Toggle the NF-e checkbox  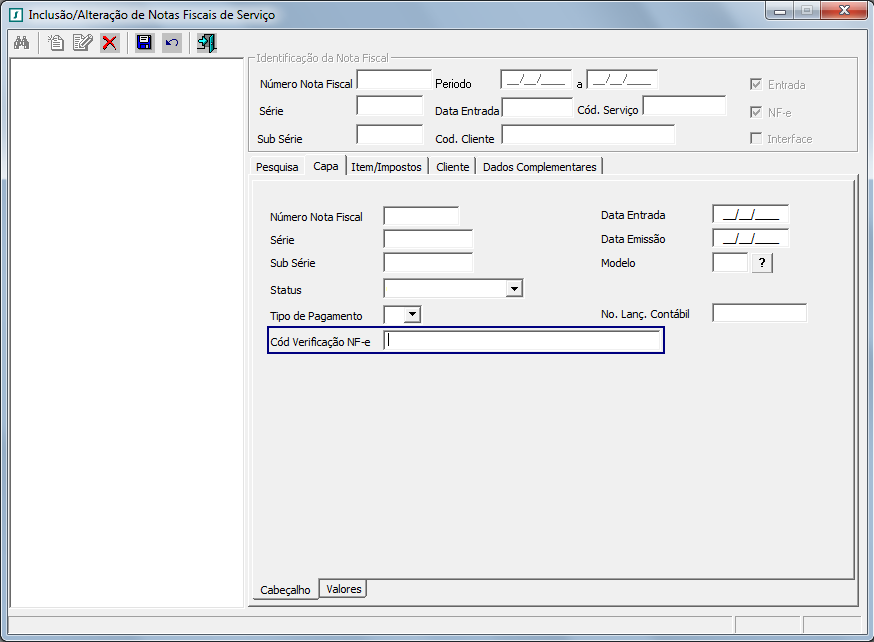point(756,113)
